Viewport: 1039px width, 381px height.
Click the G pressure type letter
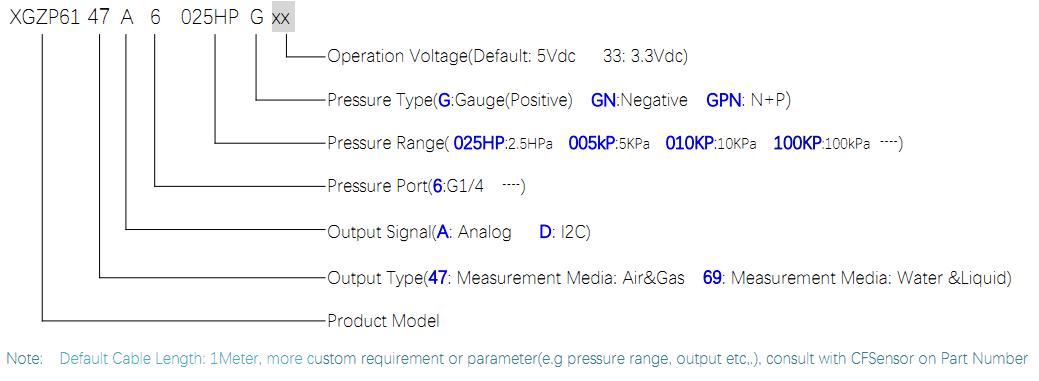[x=256, y=17]
